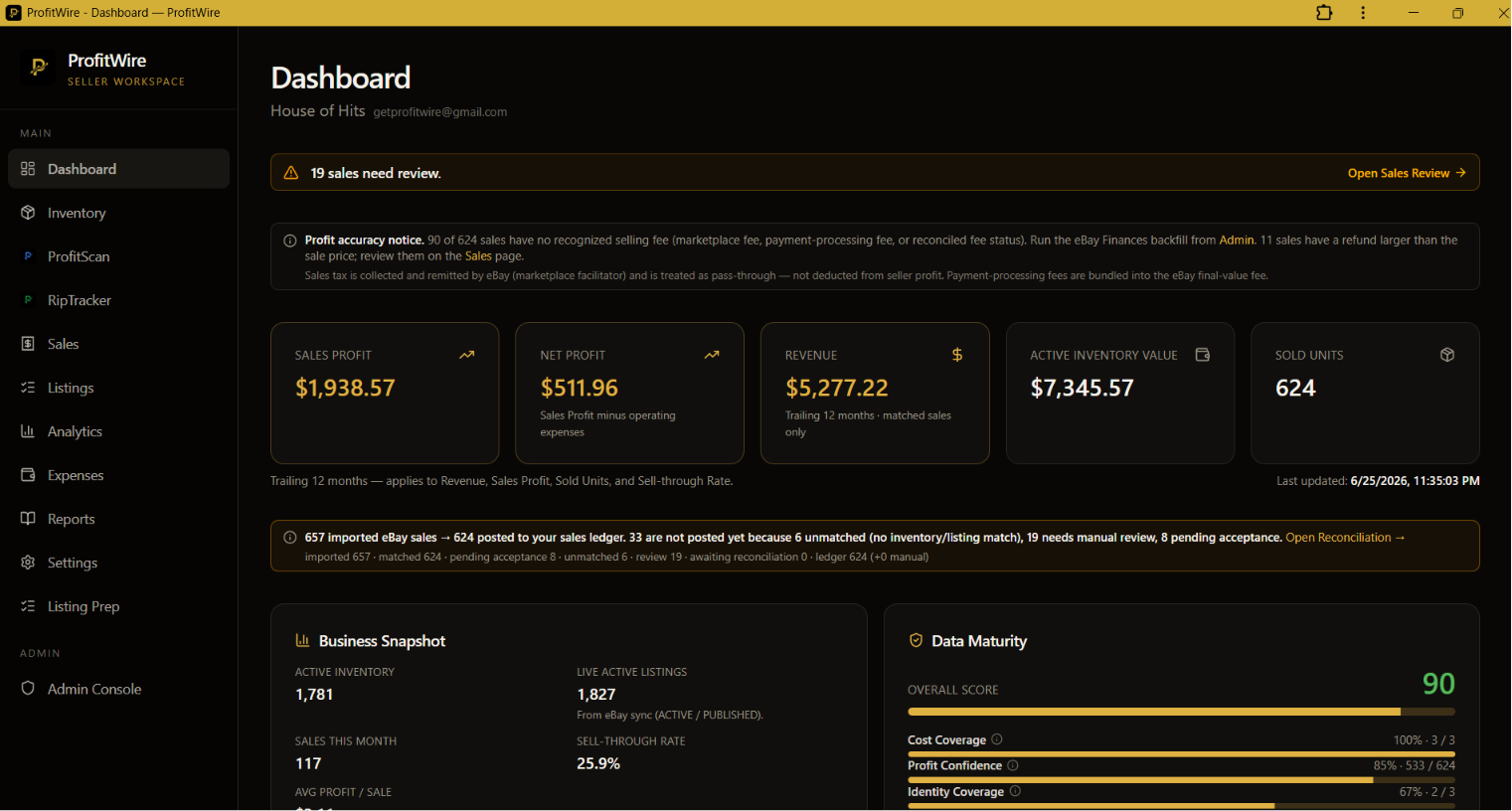Click the Listings list icon
1512x811 pixels.
pos(28,388)
